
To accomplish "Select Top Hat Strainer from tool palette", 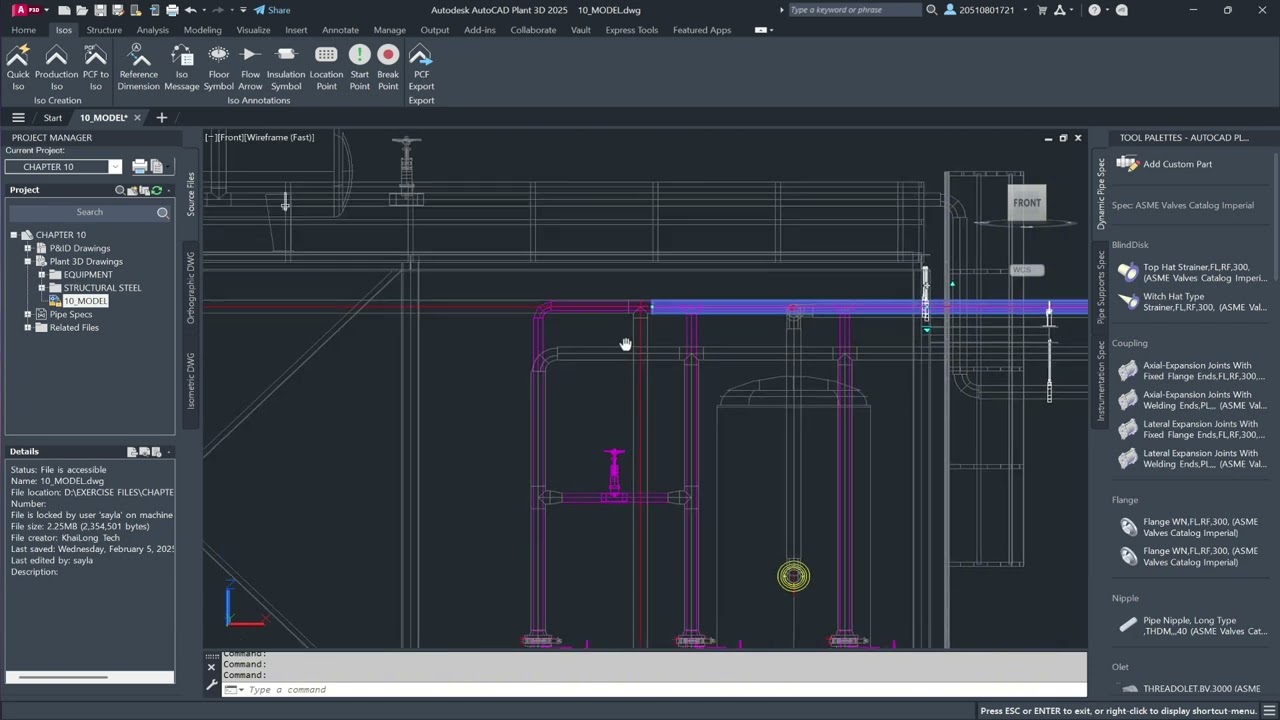I will point(1192,273).
